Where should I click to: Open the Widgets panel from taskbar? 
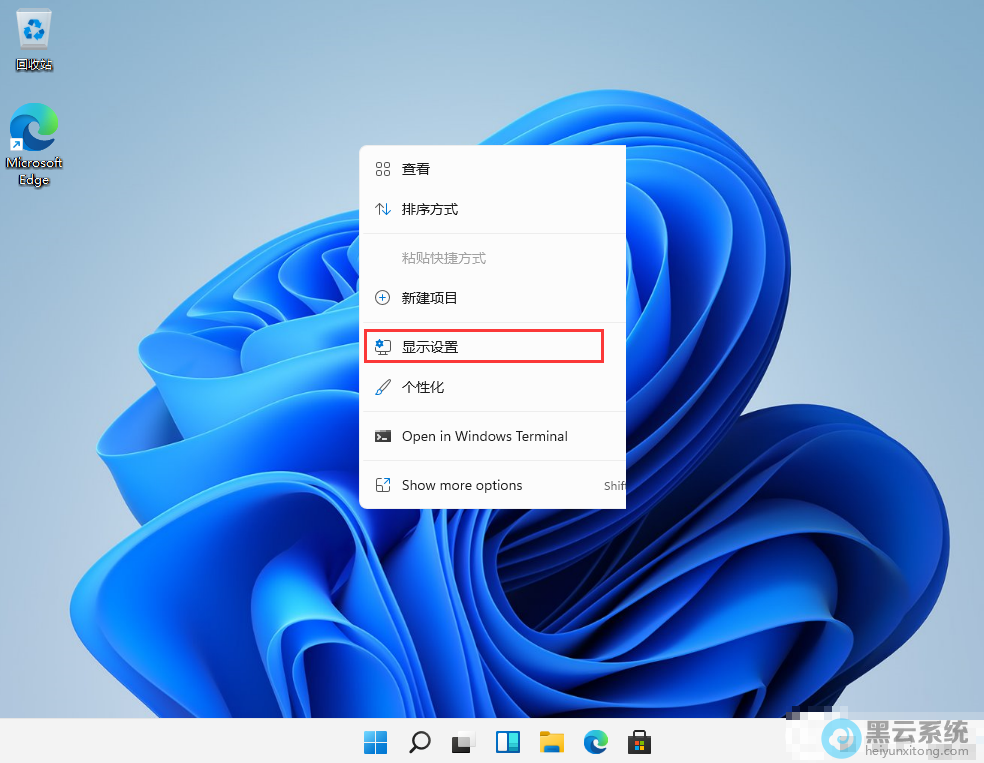click(x=508, y=742)
